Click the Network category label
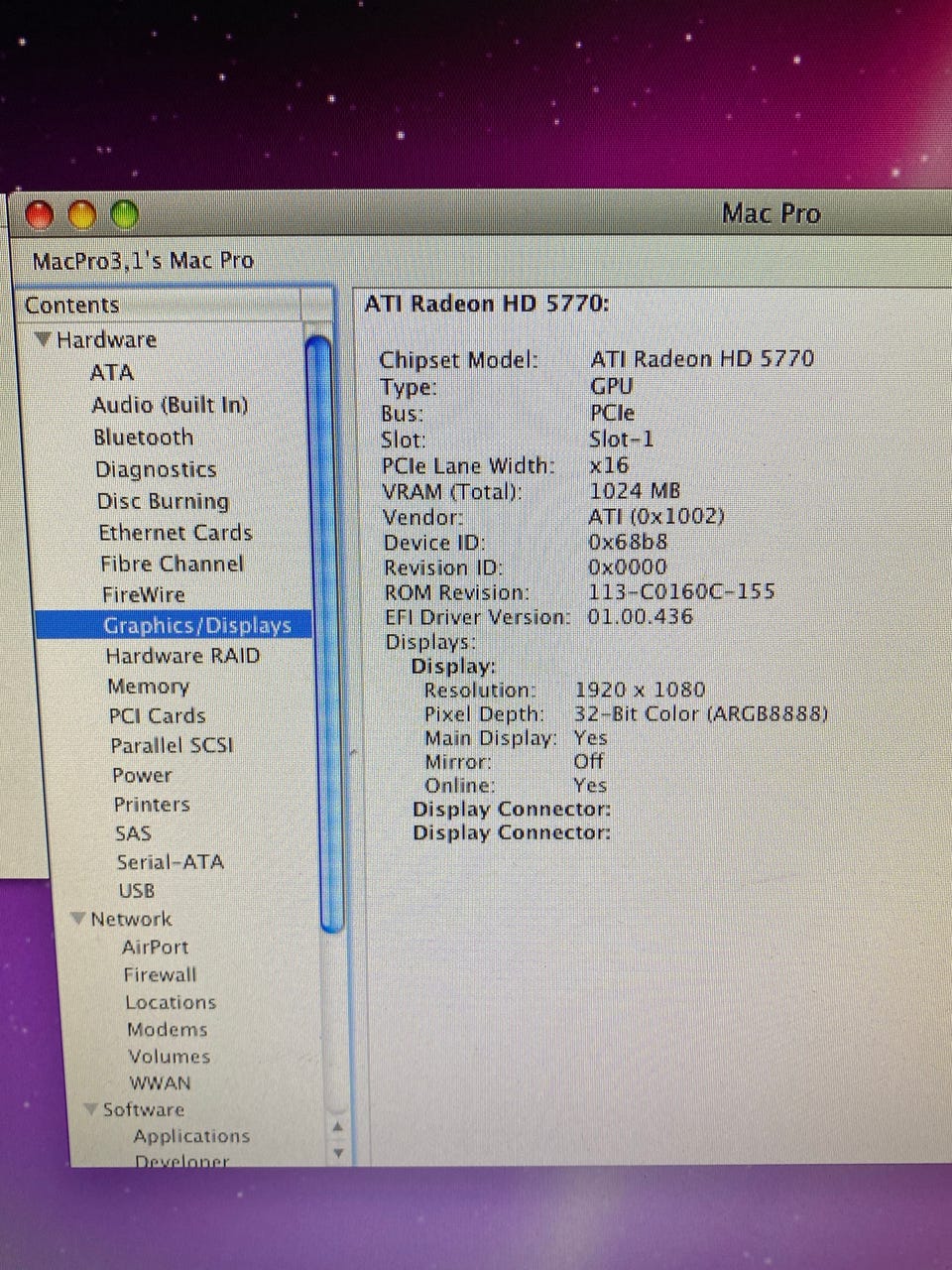Viewport: 952px width, 1270px height. click(131, 919)
